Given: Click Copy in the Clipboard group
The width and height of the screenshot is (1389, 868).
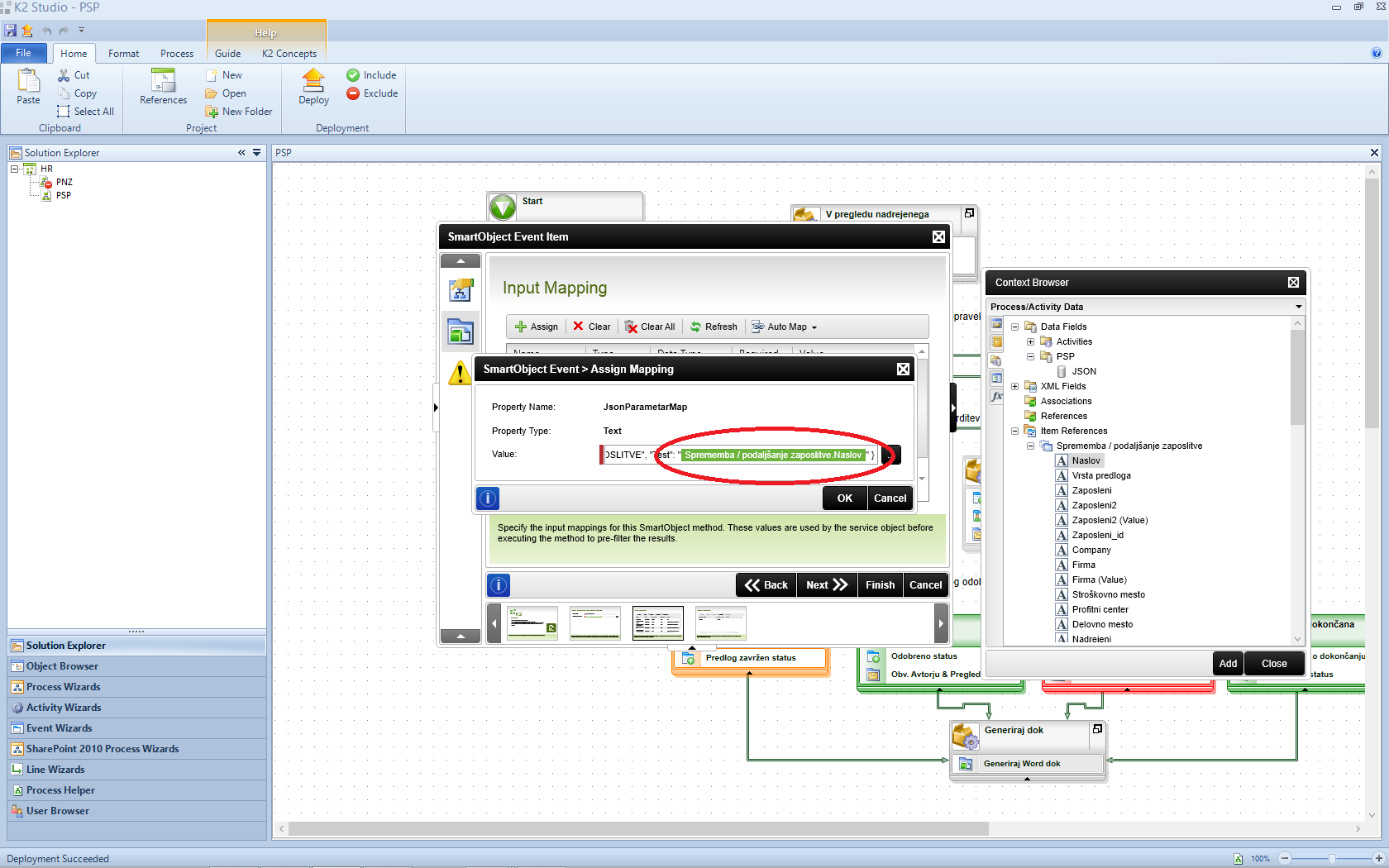Looking at the screenshot, I should pyautogui.click(x=77, y=93).
